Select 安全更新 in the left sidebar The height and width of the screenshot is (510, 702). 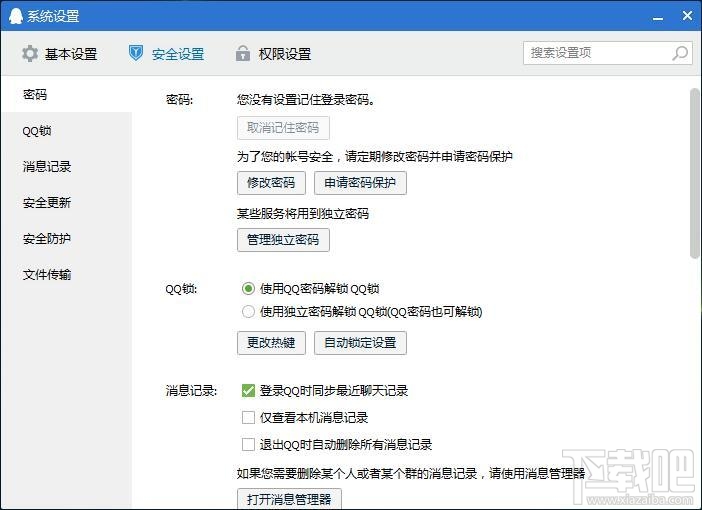click(66, 202)
